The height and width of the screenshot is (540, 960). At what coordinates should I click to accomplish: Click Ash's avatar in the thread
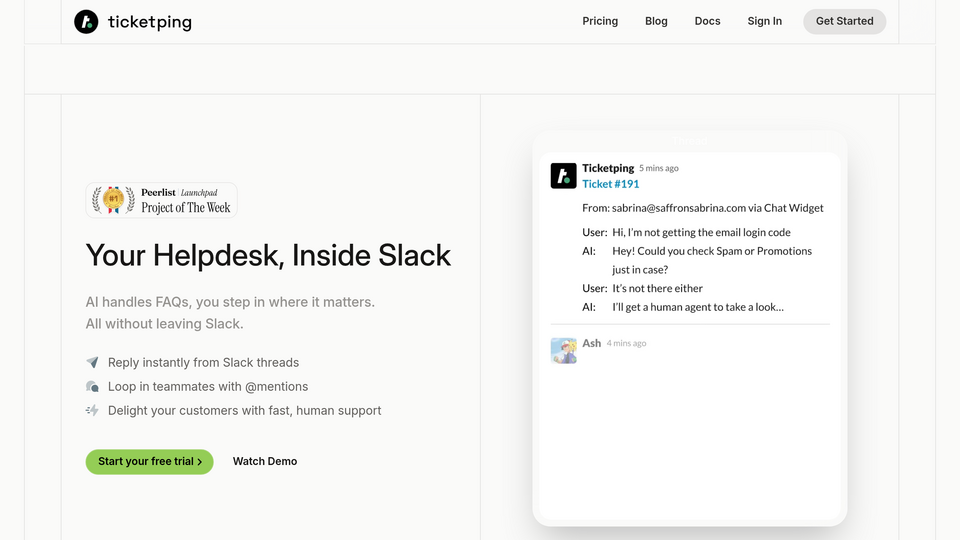pos(563,351)
